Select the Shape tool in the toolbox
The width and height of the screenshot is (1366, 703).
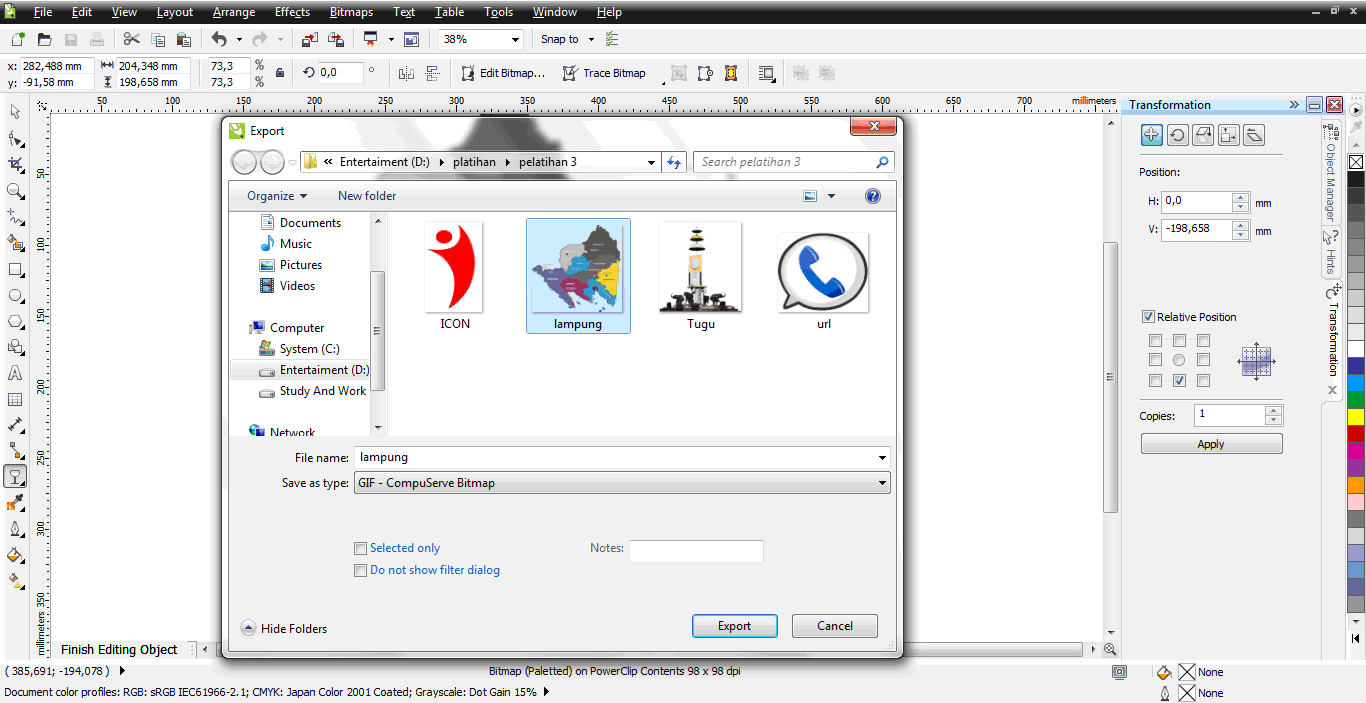point(15,138)
